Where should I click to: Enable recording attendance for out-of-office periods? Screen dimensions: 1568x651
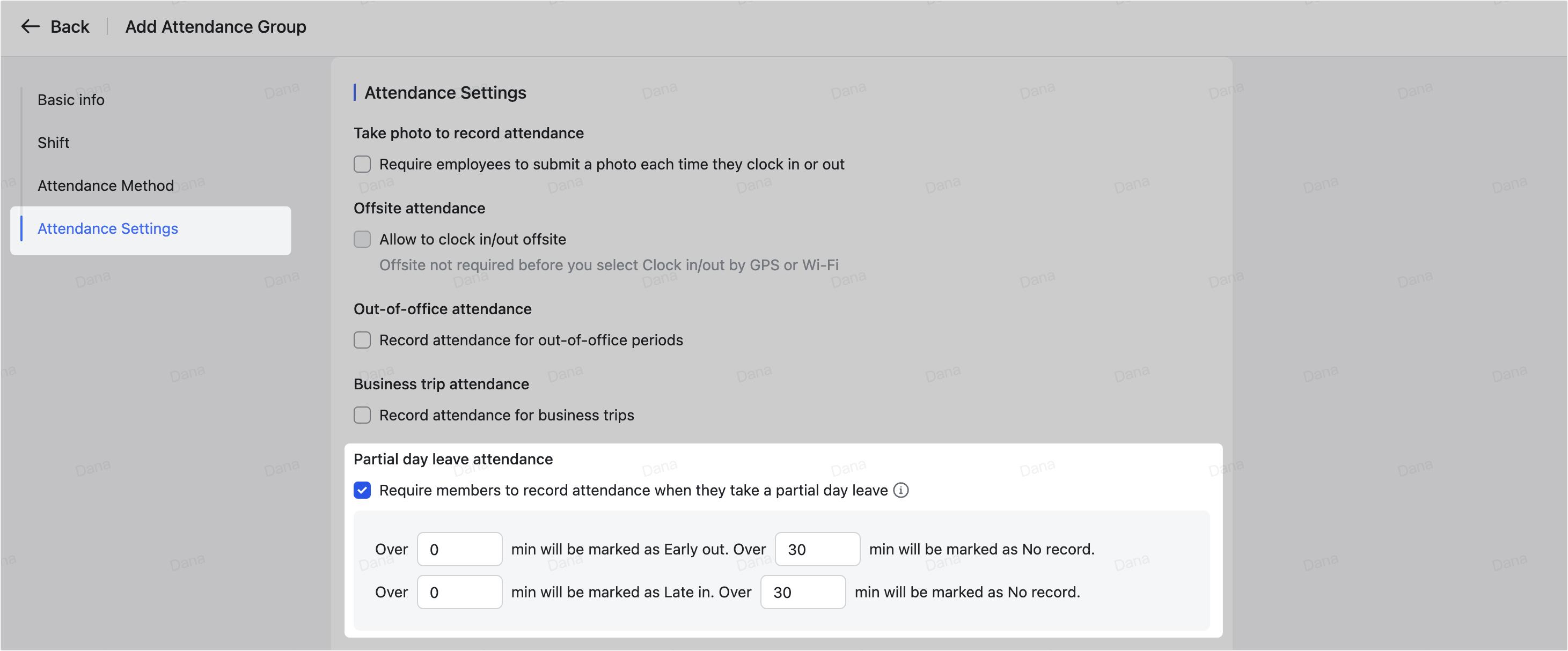pos(362,340)
